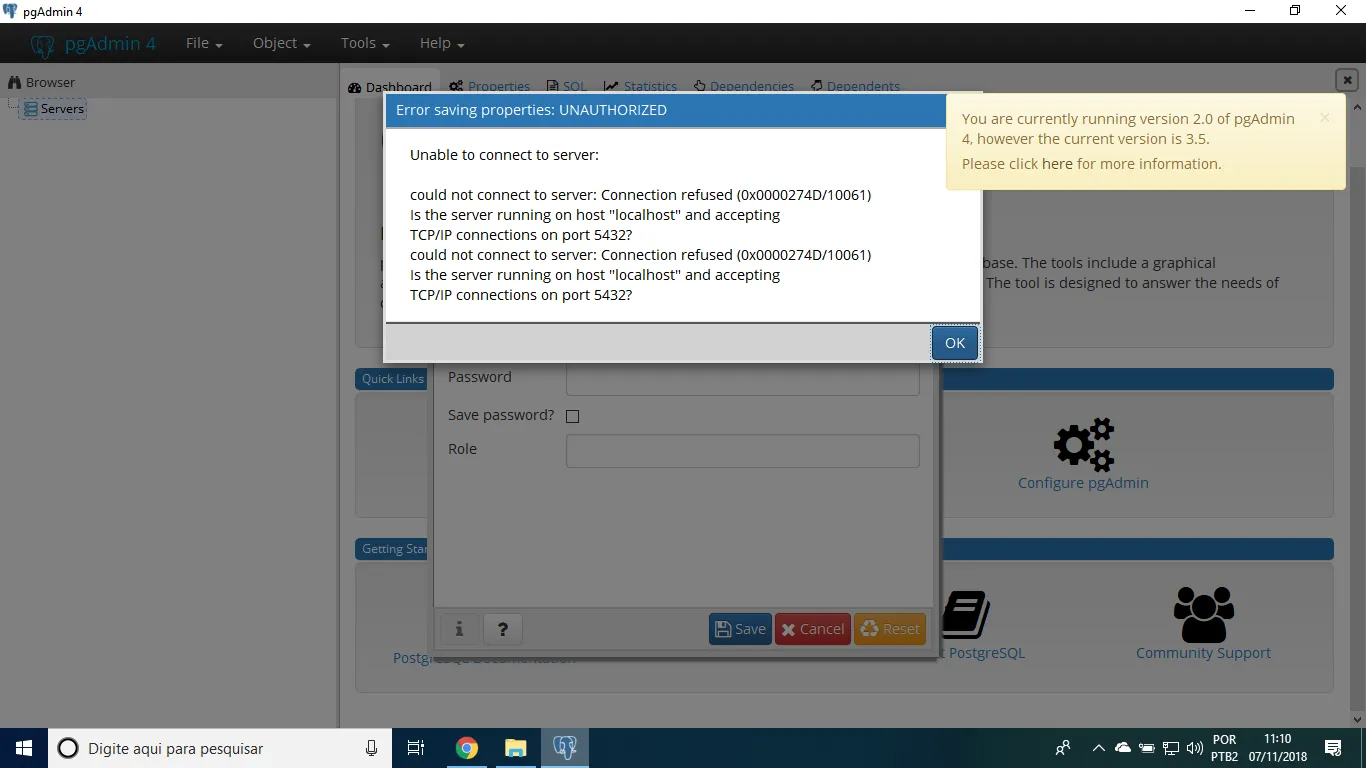Switch to the Statistics tab
The image size is (1366, 768).
pyautogui.click(x=641, y=86)
